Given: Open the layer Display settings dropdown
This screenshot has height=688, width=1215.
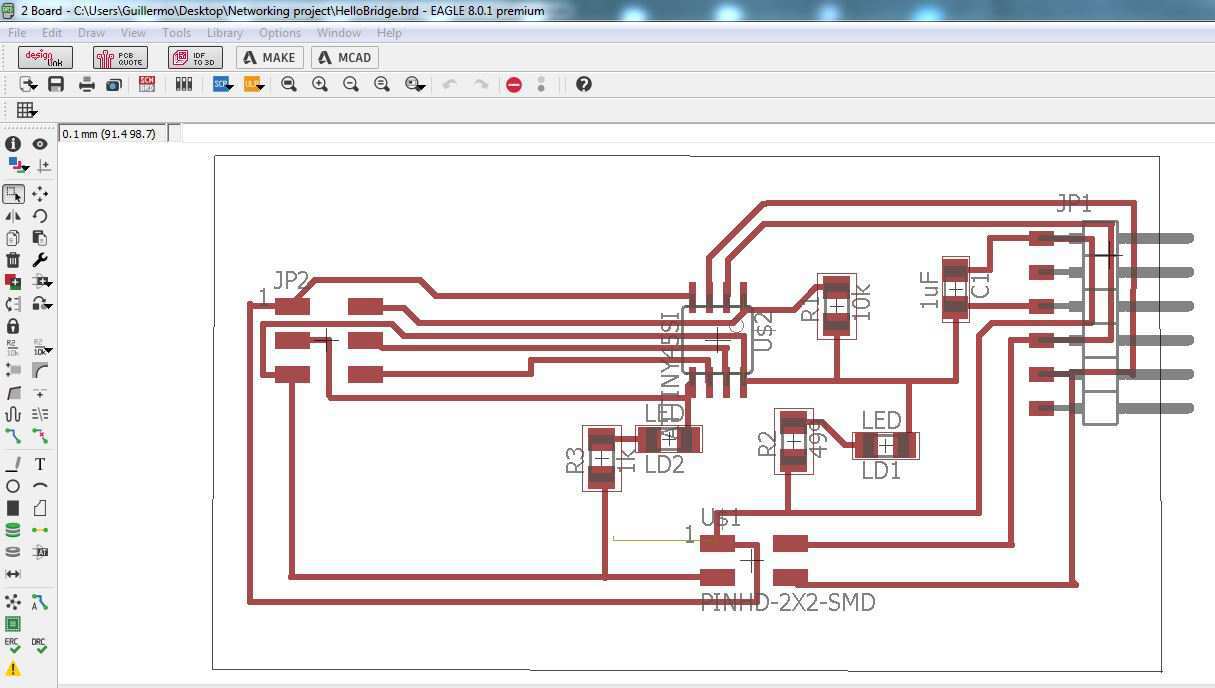Looking at the screenshot, I should [17, 166].
